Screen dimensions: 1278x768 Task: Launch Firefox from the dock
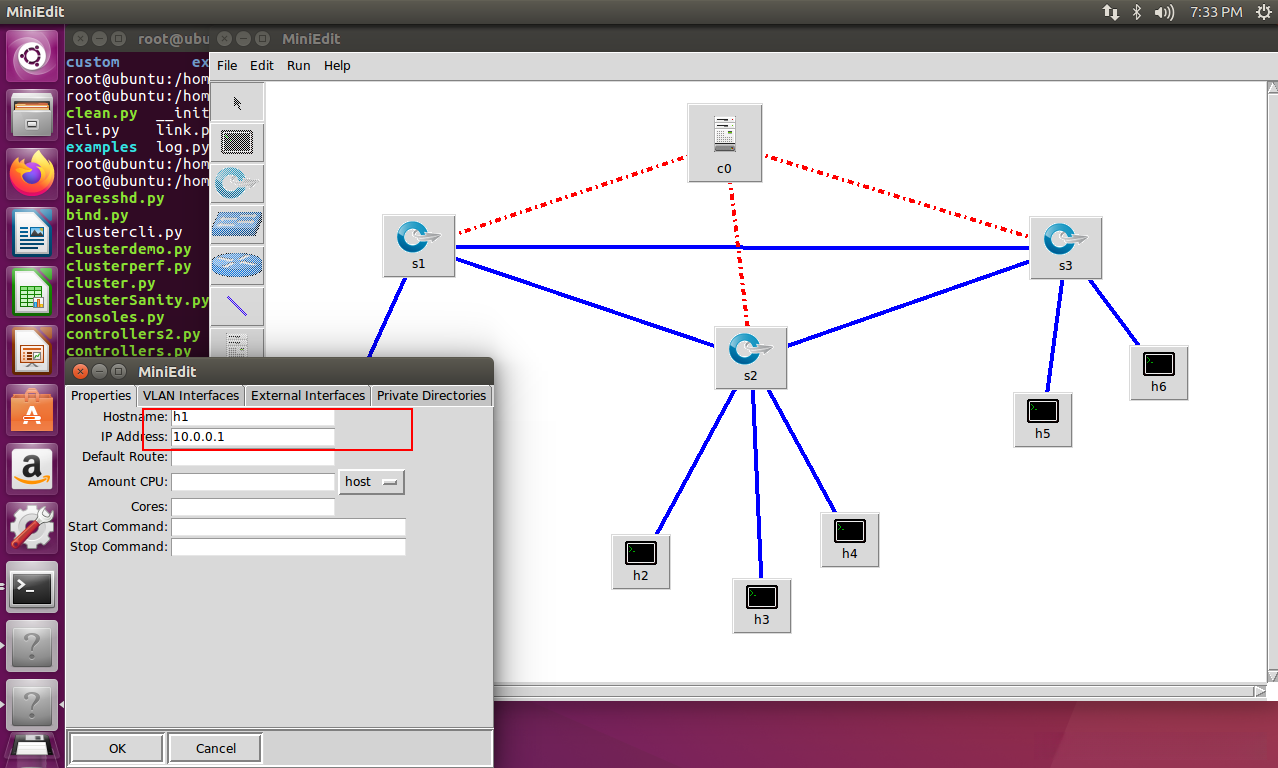[x=32, y=174]
